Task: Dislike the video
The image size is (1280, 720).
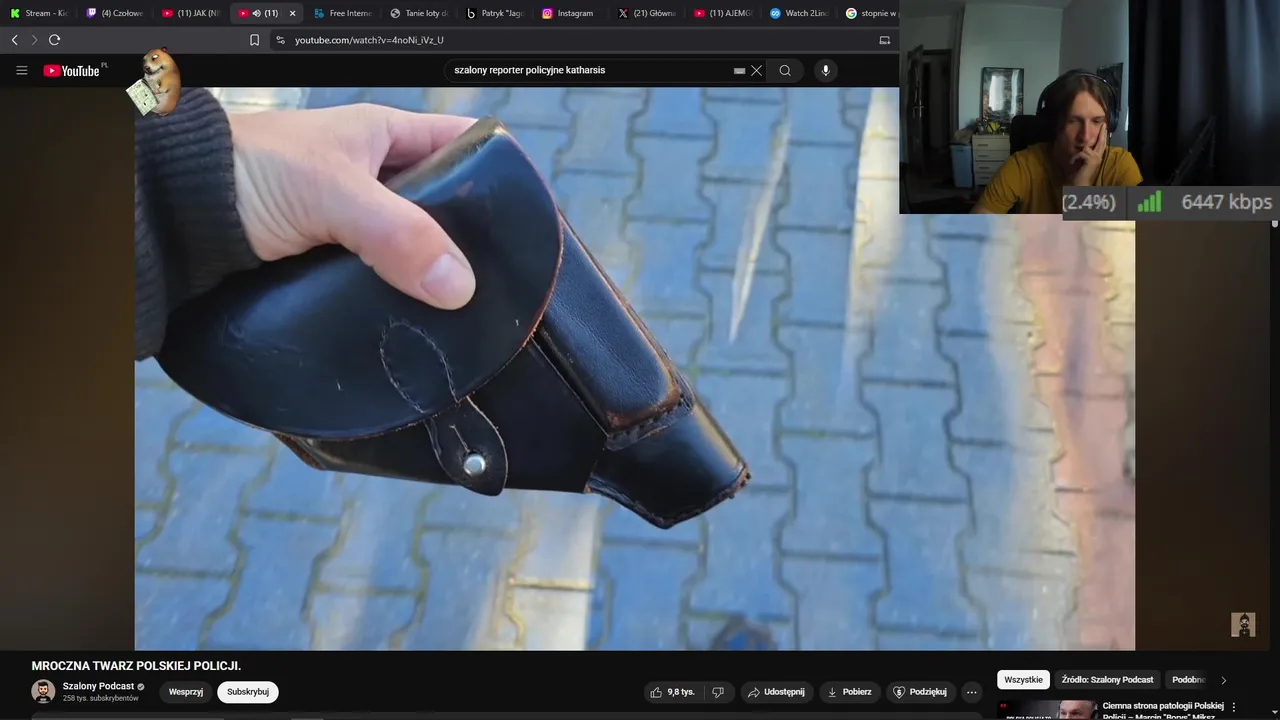Action: click(x=718, y=692)
